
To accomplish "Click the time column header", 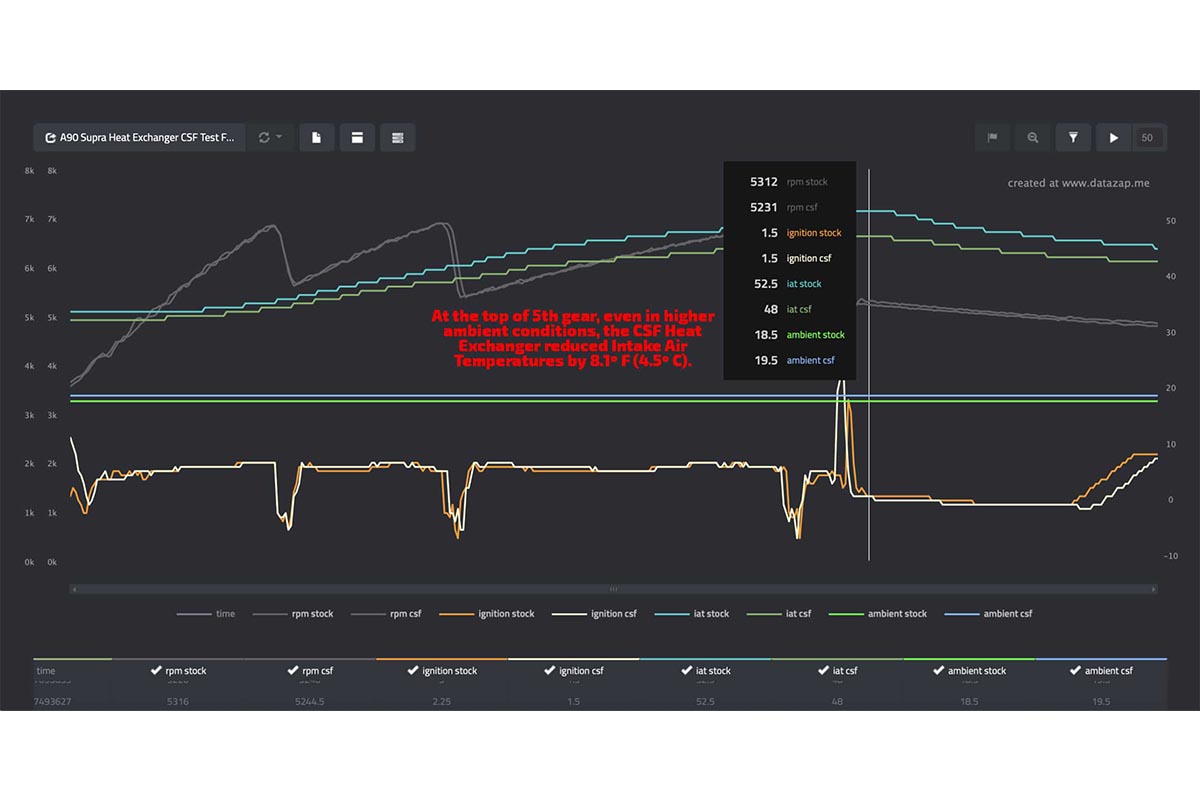I will point(47,671).
